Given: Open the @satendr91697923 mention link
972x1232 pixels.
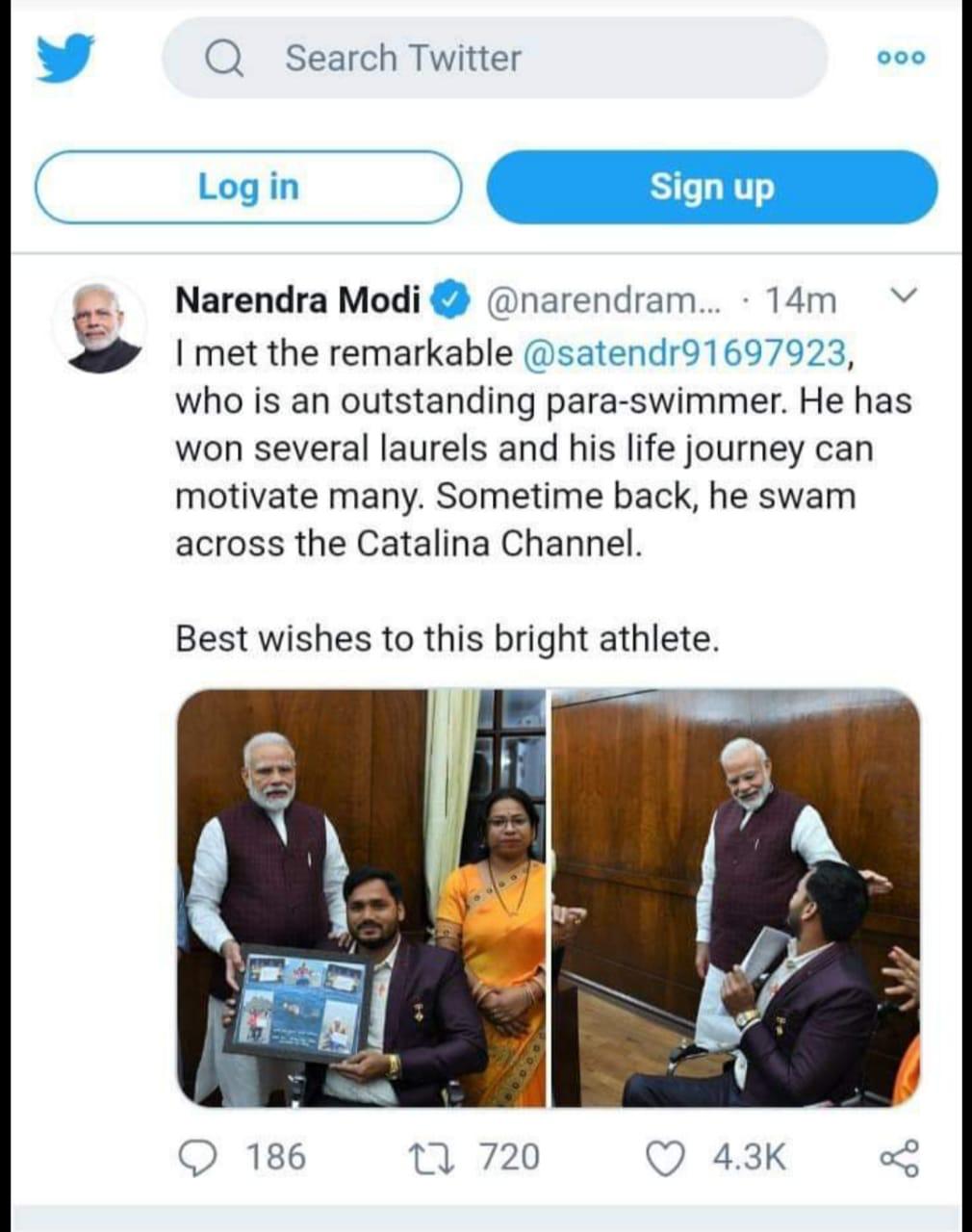Looking at the screenshot, I should point(686,353).
